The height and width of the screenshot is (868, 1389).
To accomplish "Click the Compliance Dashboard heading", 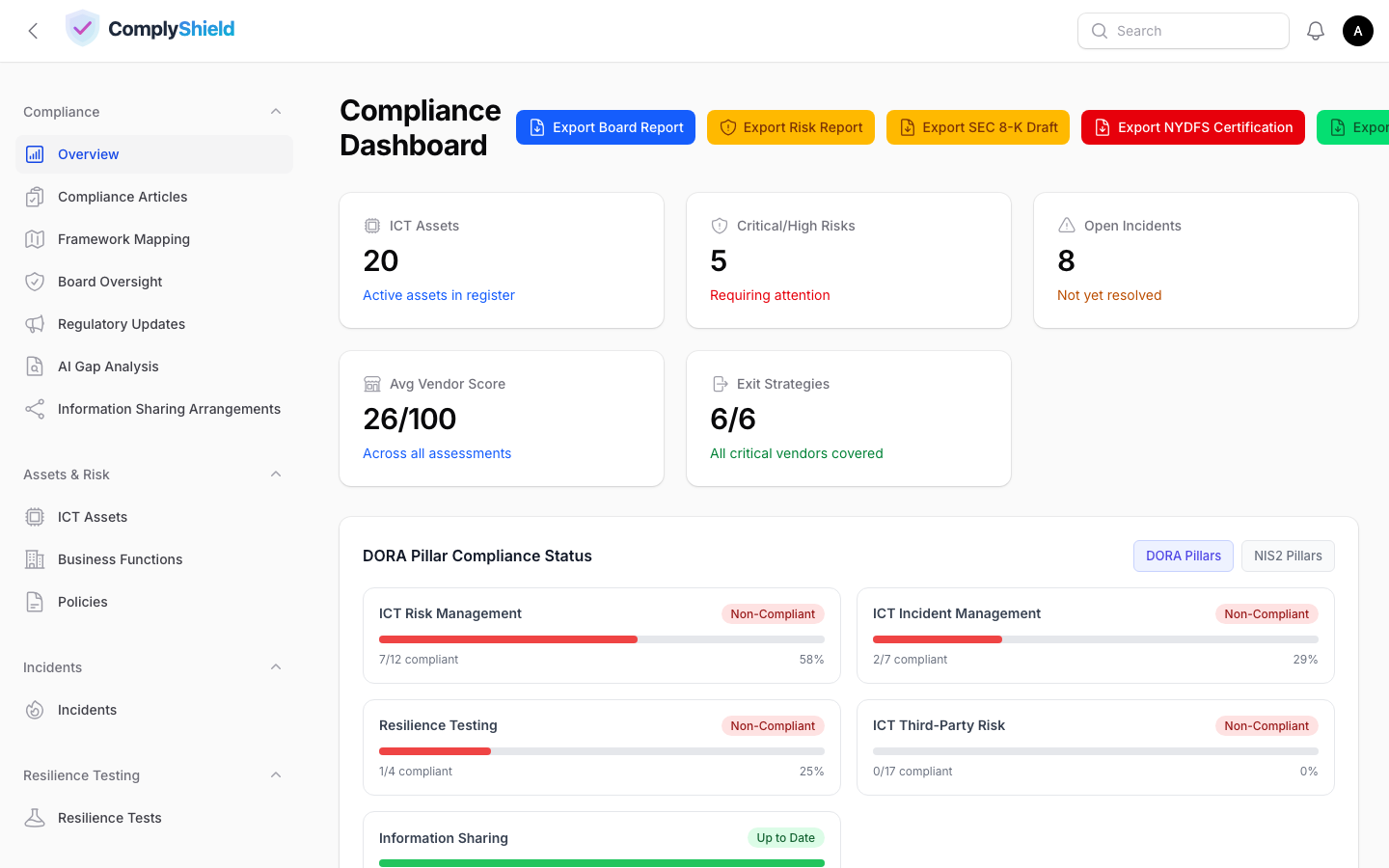I will tap(421, 127).
